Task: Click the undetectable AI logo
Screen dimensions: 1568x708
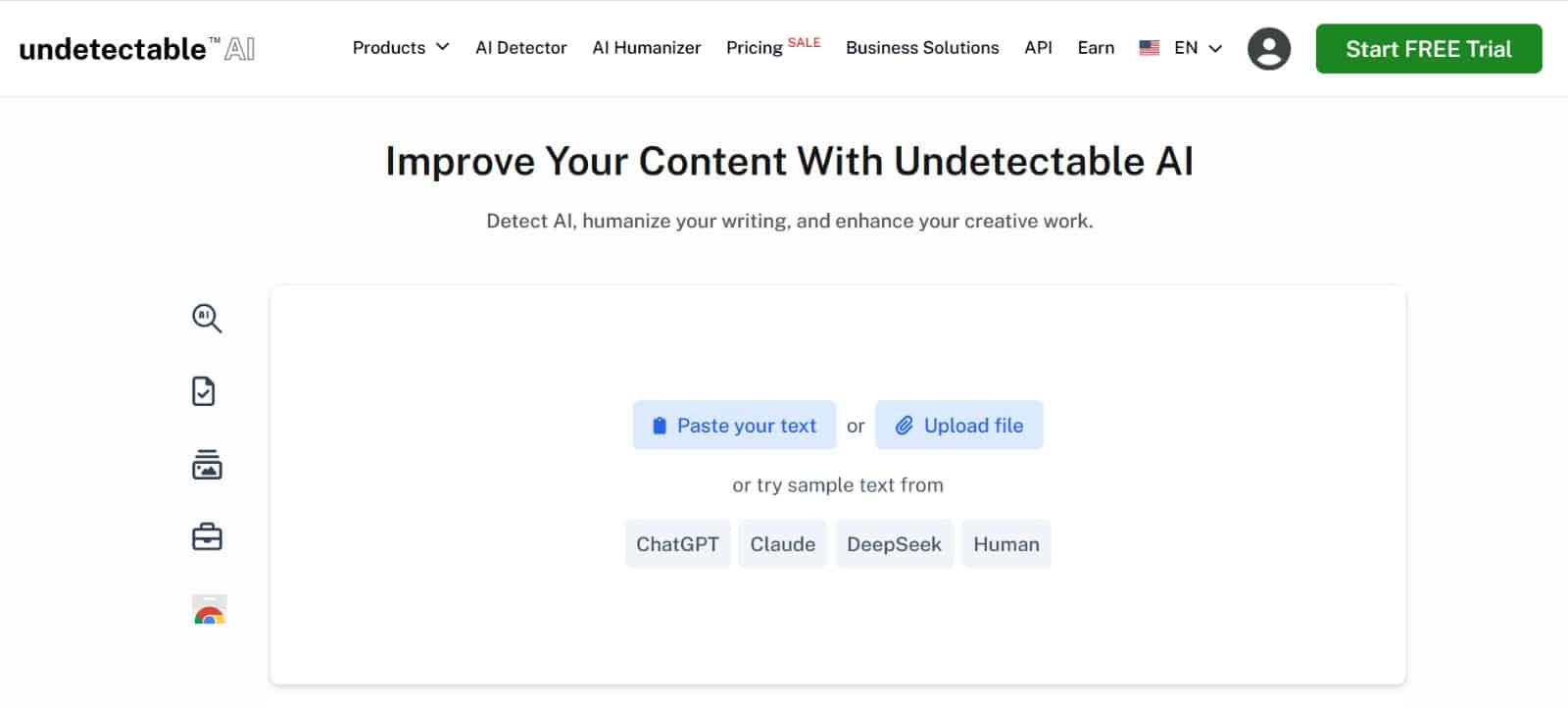Action: coord(137,48)
